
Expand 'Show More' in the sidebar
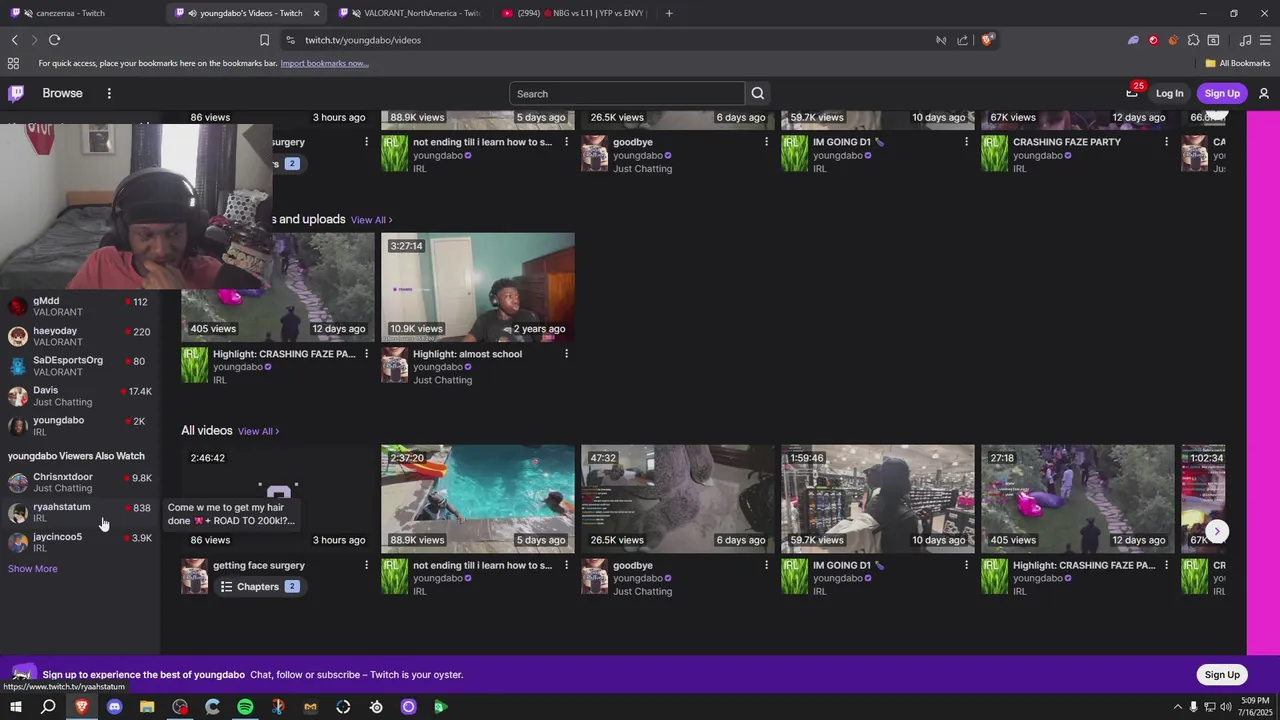pyautogui.click(x=33, y=569)
